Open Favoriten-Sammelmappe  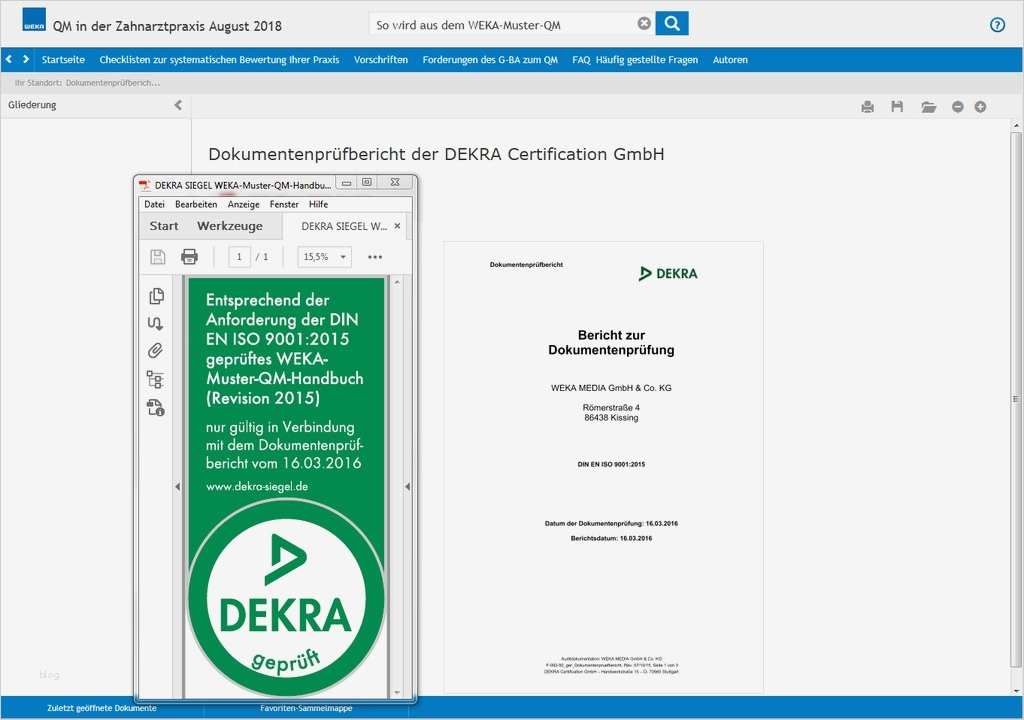[306, 708]
